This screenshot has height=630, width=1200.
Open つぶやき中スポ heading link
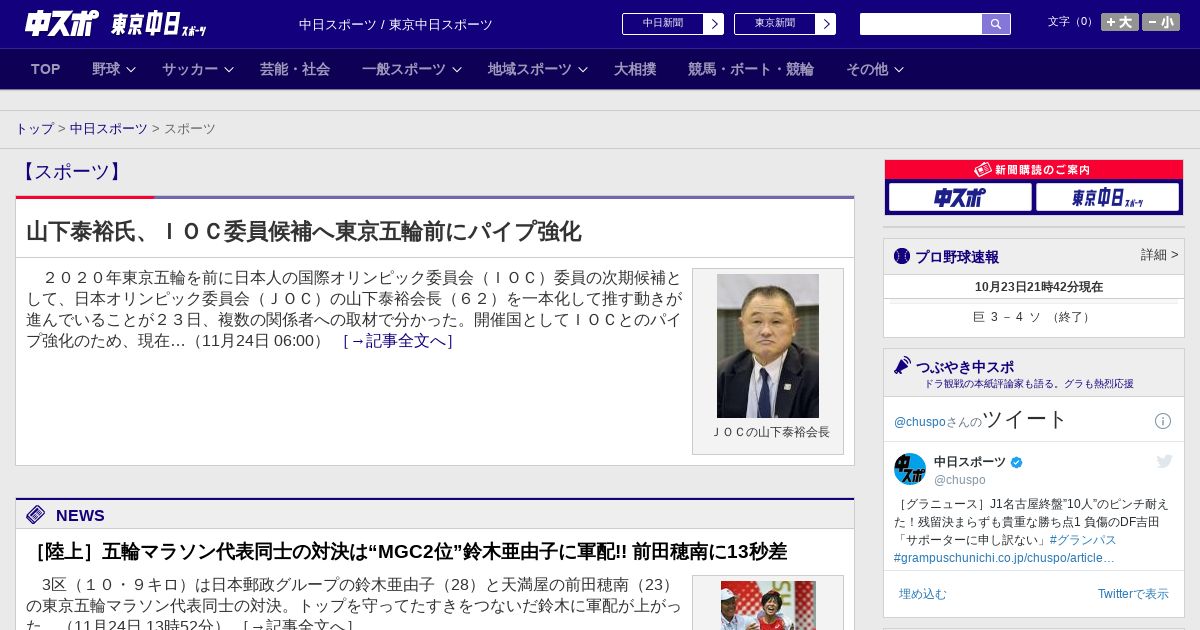[x=965, y=367]
